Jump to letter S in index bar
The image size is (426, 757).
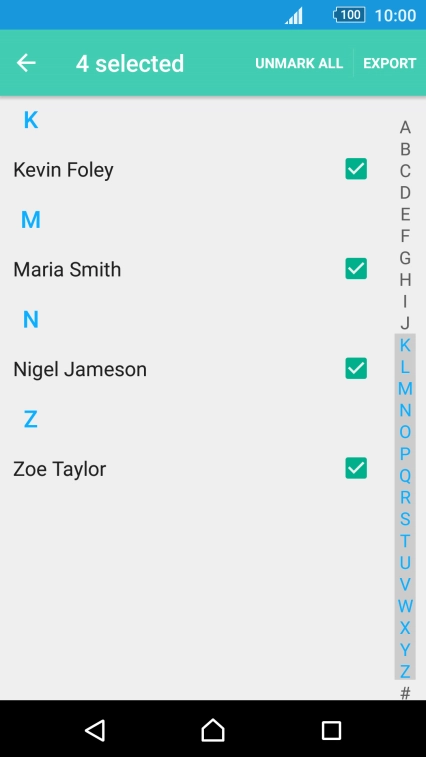[405, 519]
